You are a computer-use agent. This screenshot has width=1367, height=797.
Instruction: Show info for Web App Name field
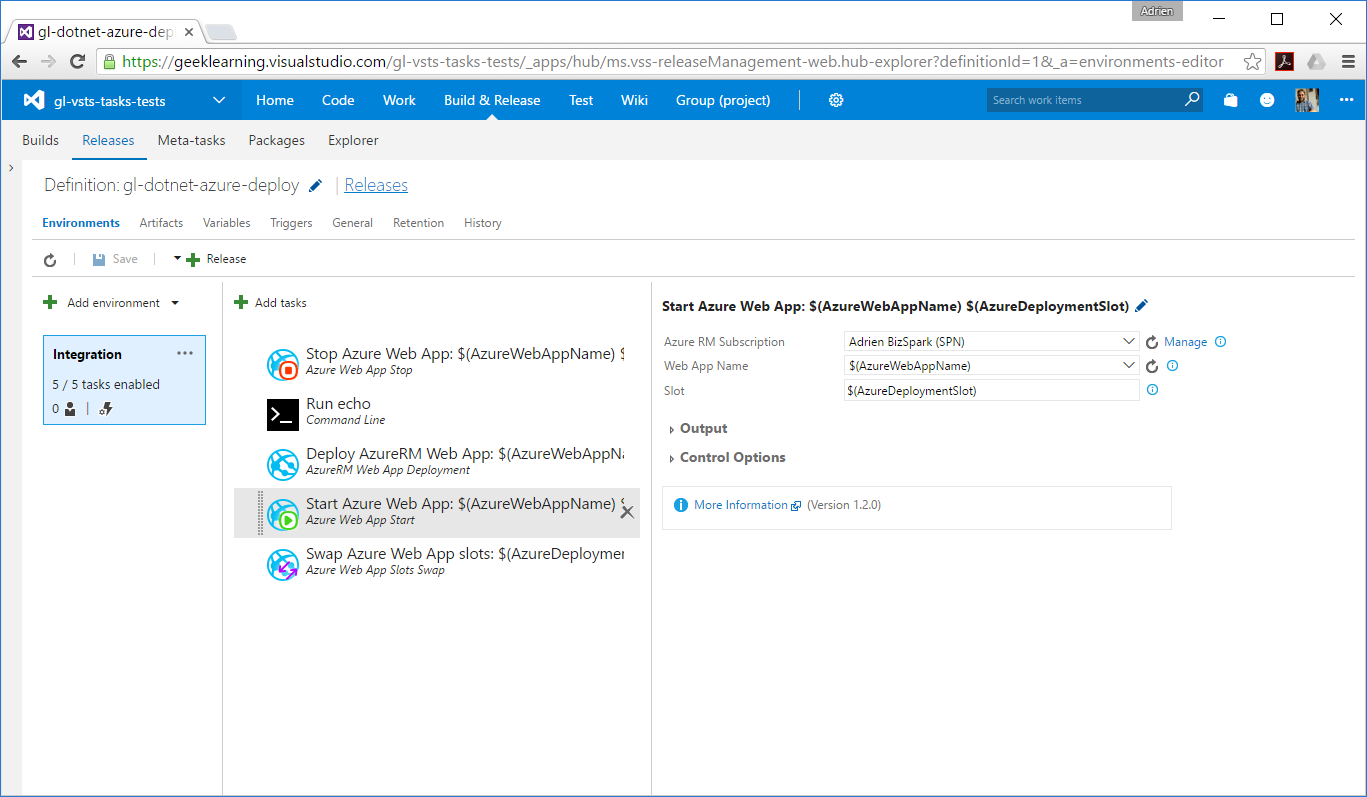[x=1172, y=366]
